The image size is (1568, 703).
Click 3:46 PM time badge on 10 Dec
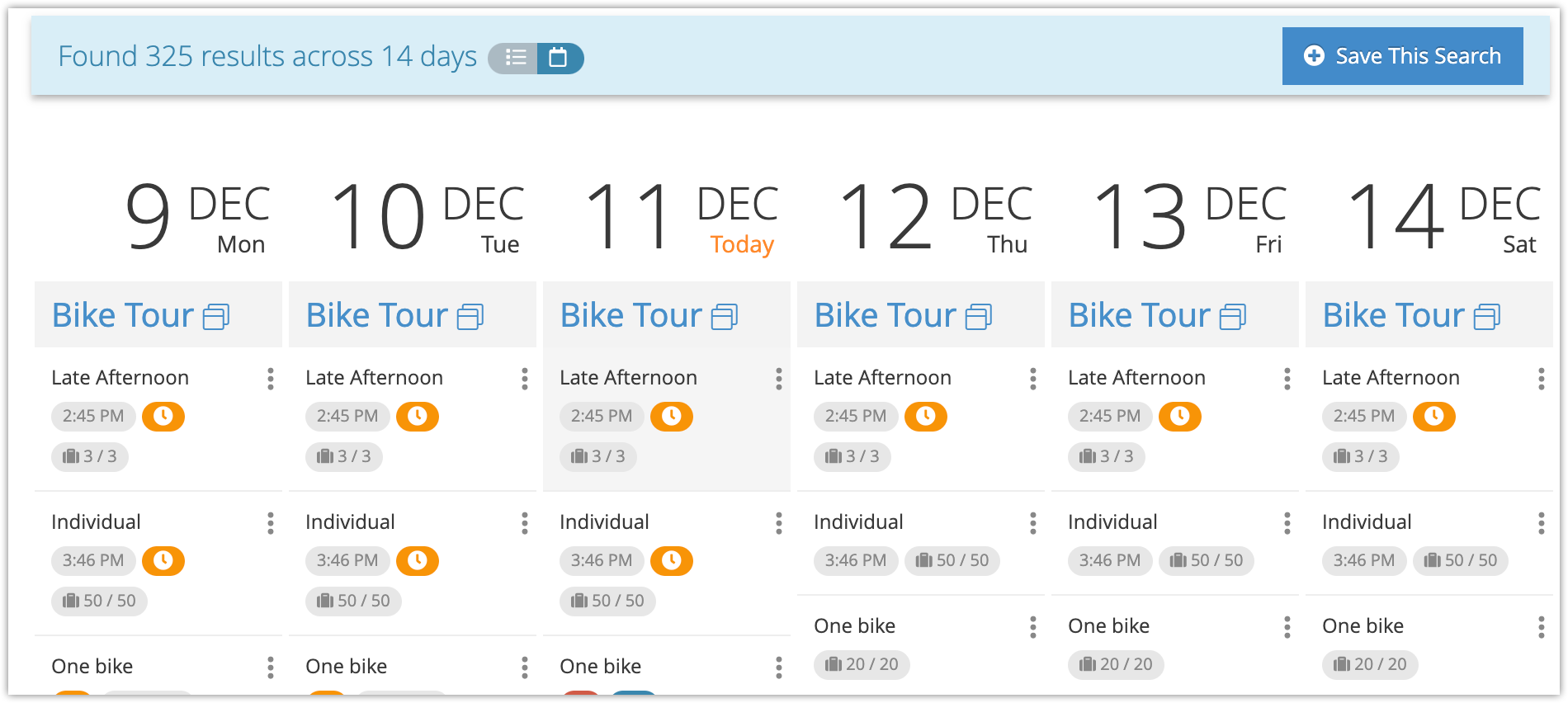pos(347,560)
